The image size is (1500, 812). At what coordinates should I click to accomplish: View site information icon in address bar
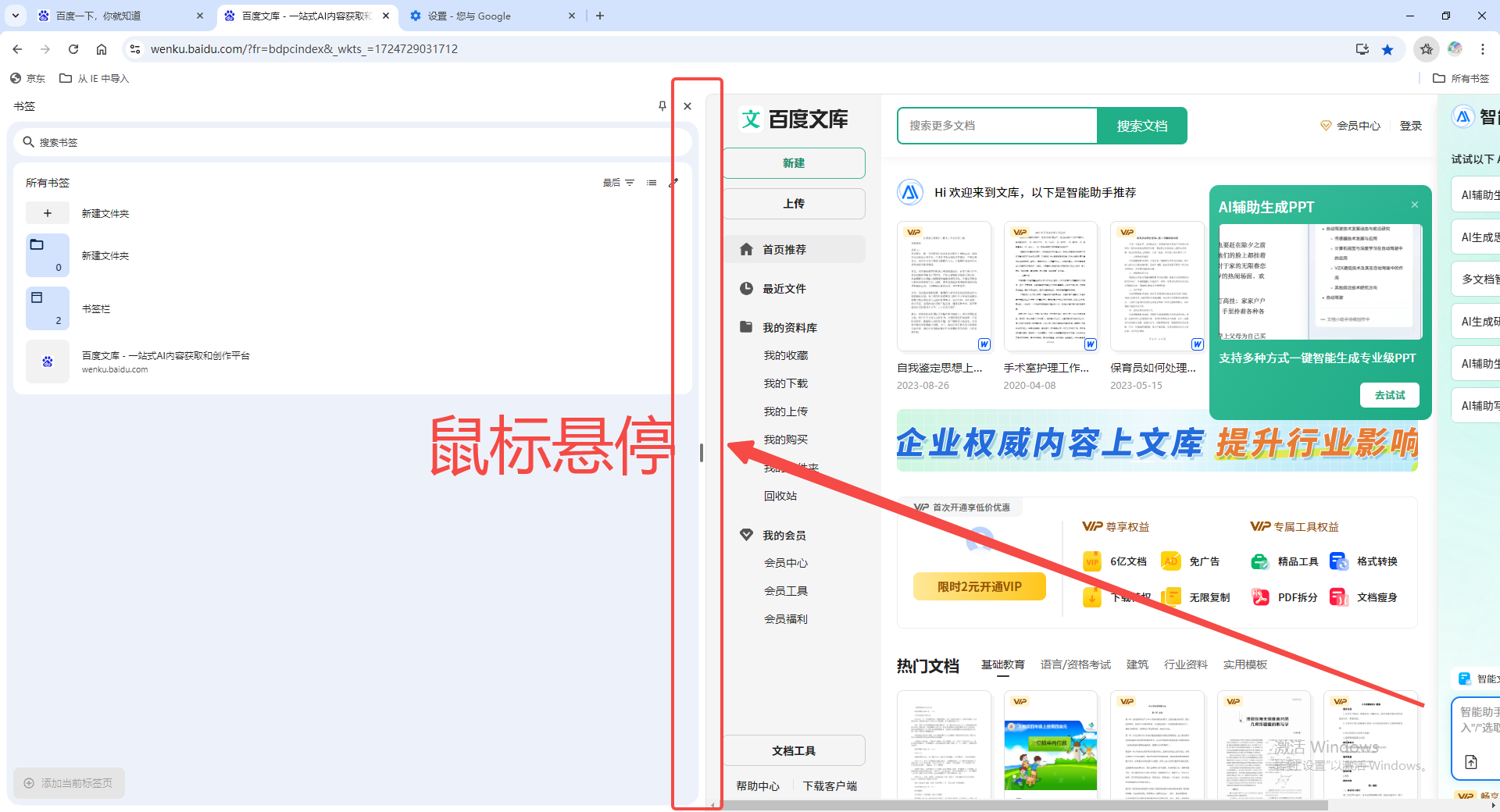click(135, 49)
